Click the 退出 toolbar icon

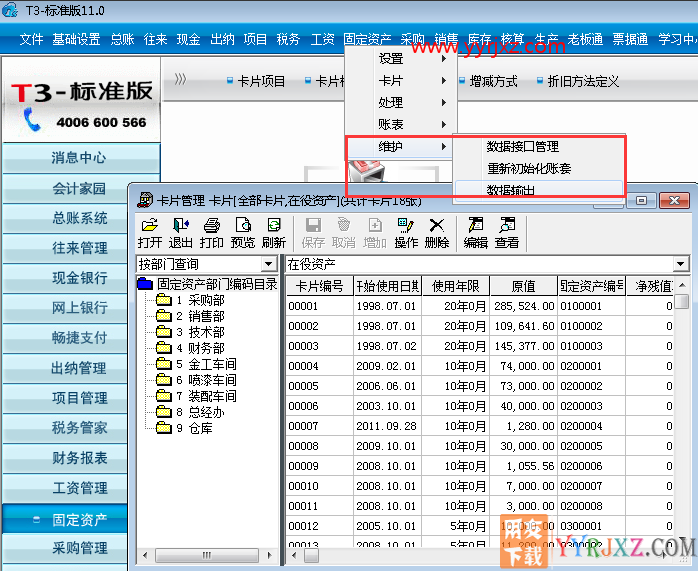[x=181, y=233]
